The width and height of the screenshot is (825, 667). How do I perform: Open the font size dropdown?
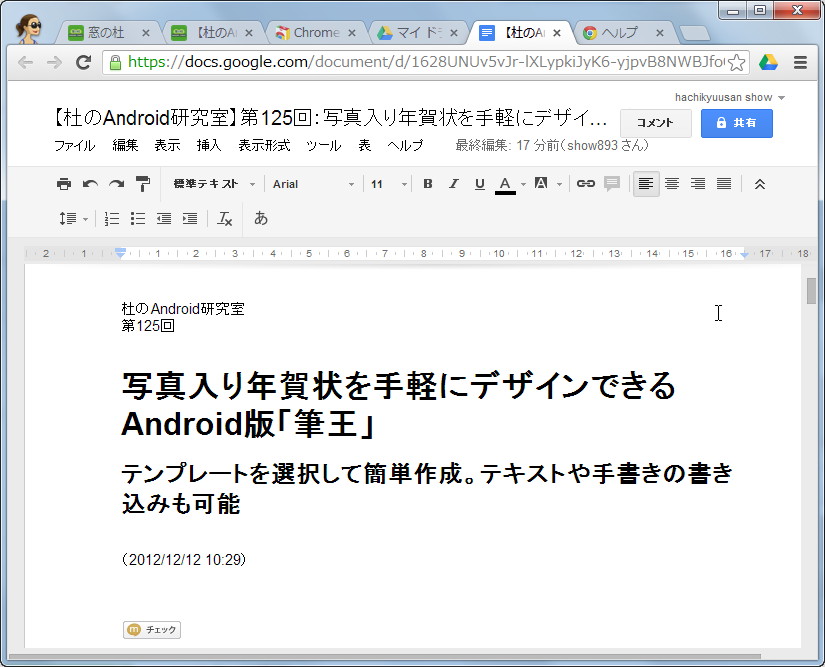click(378, 184)
